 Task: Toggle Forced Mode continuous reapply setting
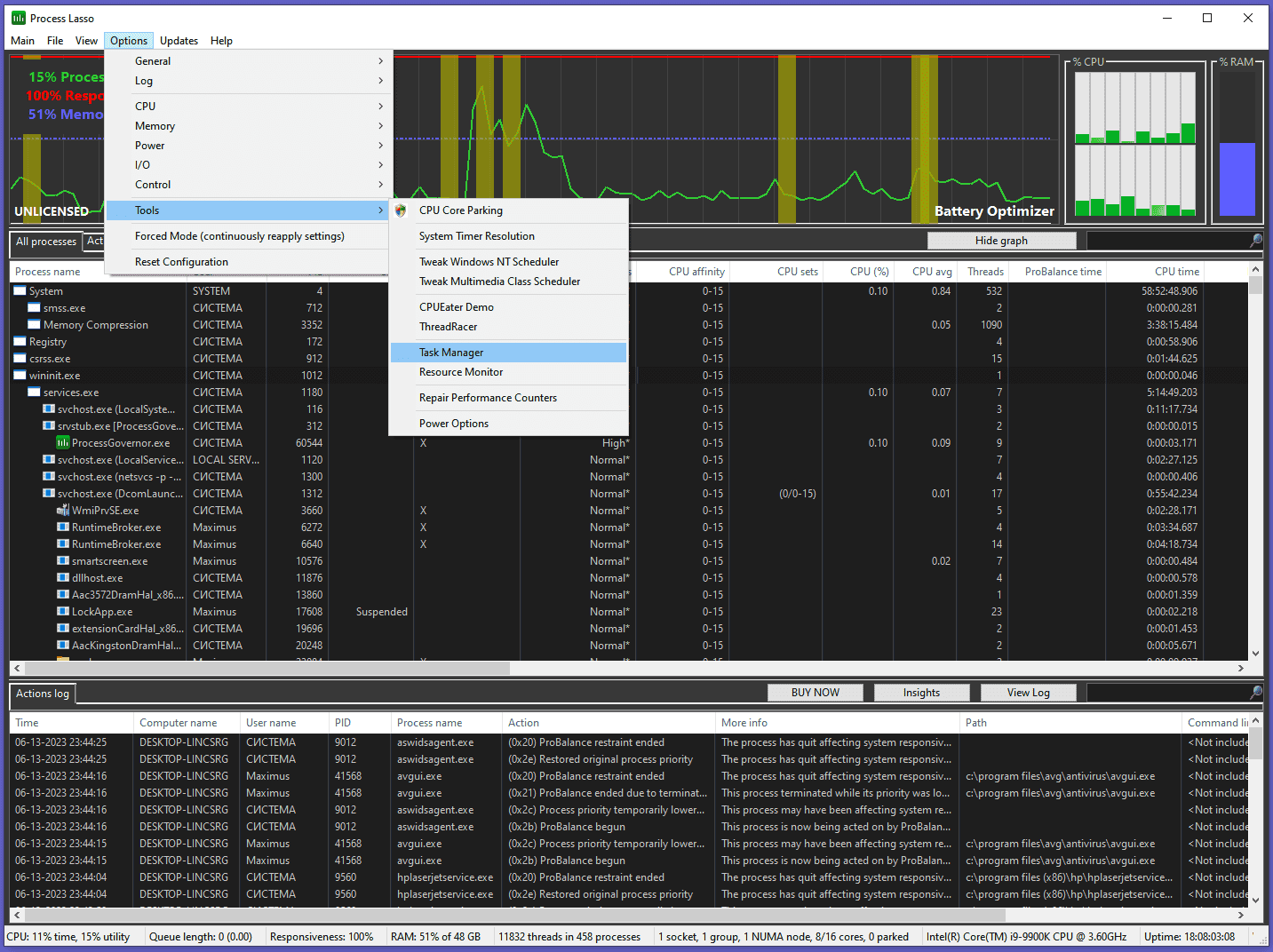pos(240,236)
